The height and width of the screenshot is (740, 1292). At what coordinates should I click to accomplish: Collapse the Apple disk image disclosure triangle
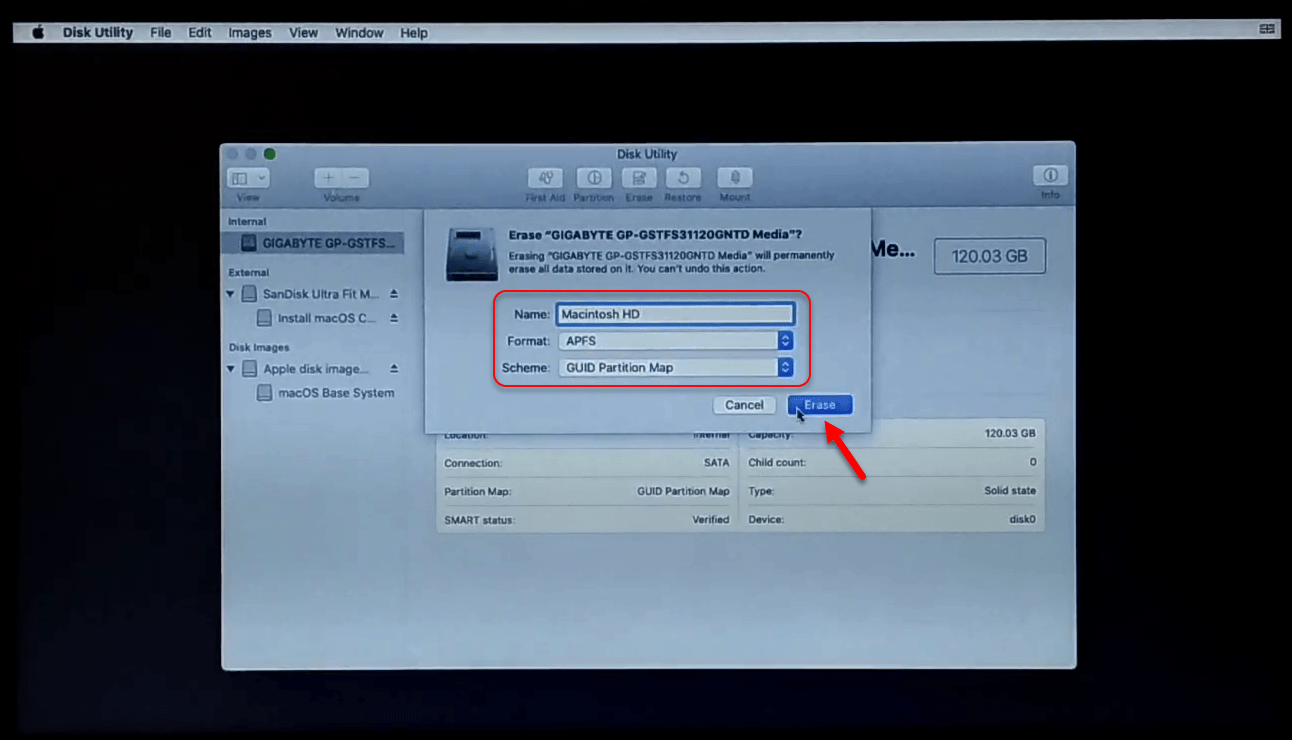tap(231, 369)
